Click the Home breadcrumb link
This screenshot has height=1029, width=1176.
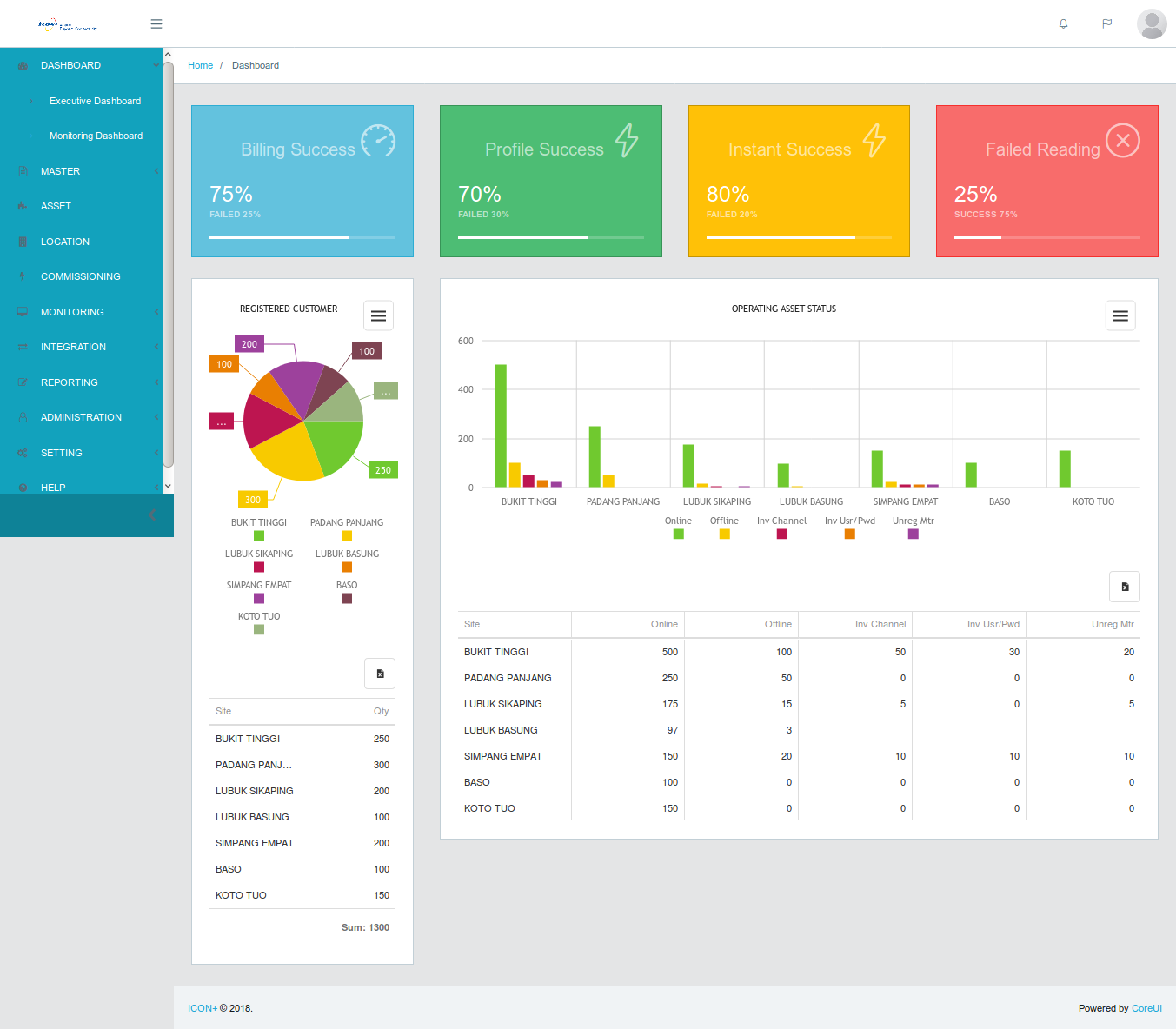(200, 65)
